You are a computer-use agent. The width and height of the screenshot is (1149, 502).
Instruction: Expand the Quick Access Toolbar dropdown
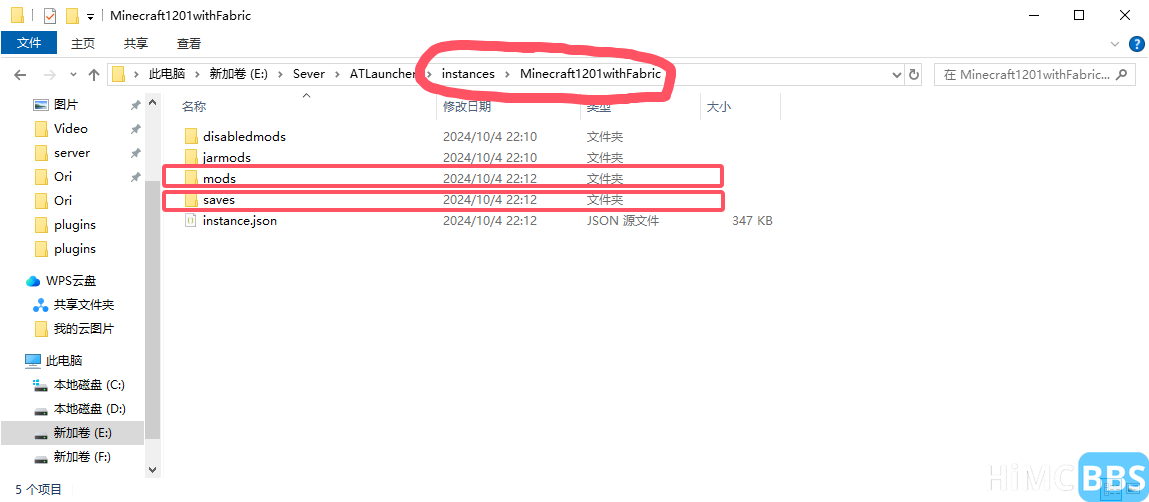point(91,17)
